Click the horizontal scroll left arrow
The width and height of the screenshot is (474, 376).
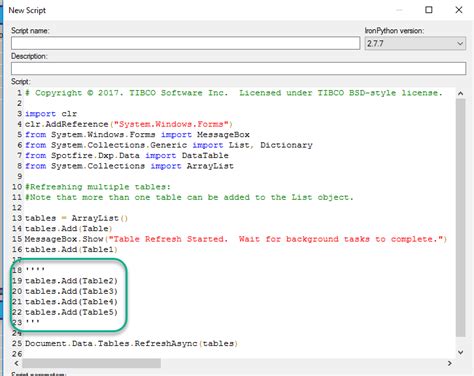[x=16, y=363]
